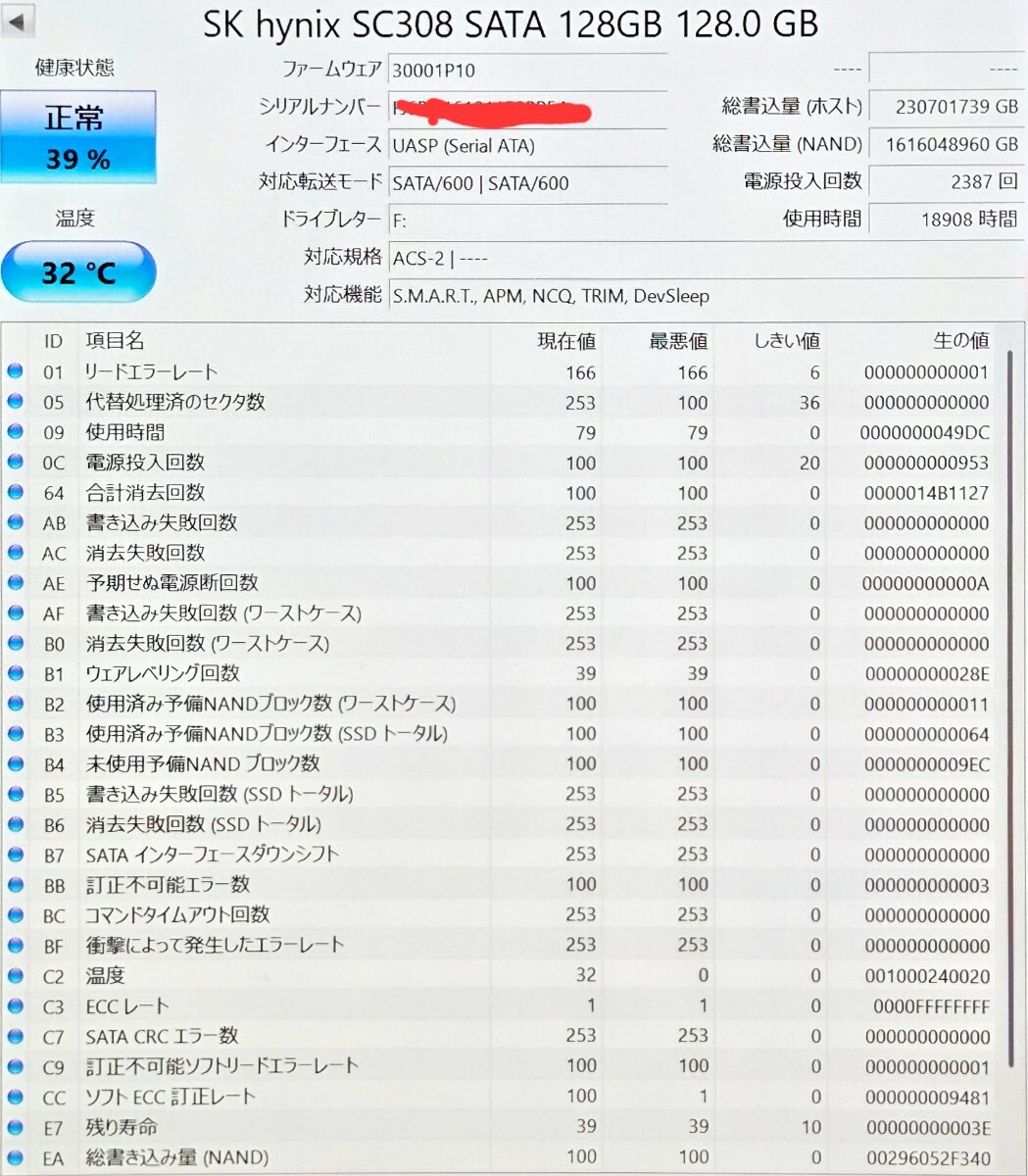Click status dot of row BB 訂正不可能エラー数
This screenshot has height=1176, width=1028.
tap(15, 885)
